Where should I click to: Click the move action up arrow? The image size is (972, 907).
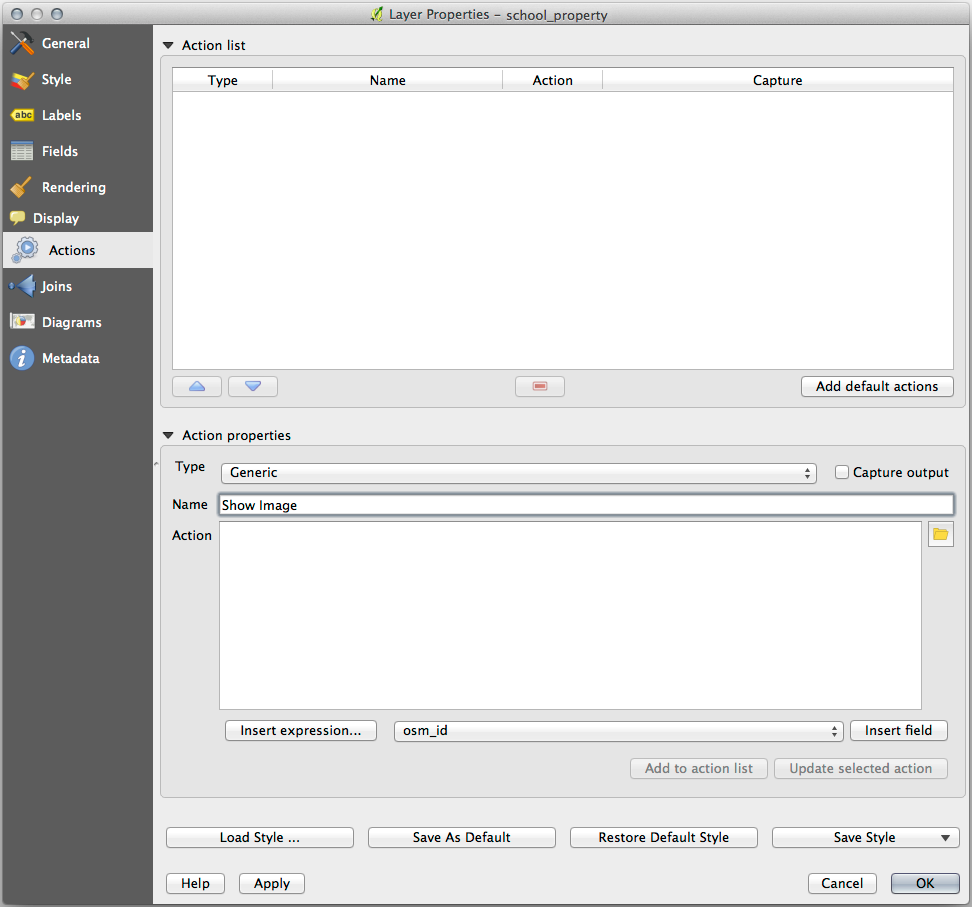(197, 386)
